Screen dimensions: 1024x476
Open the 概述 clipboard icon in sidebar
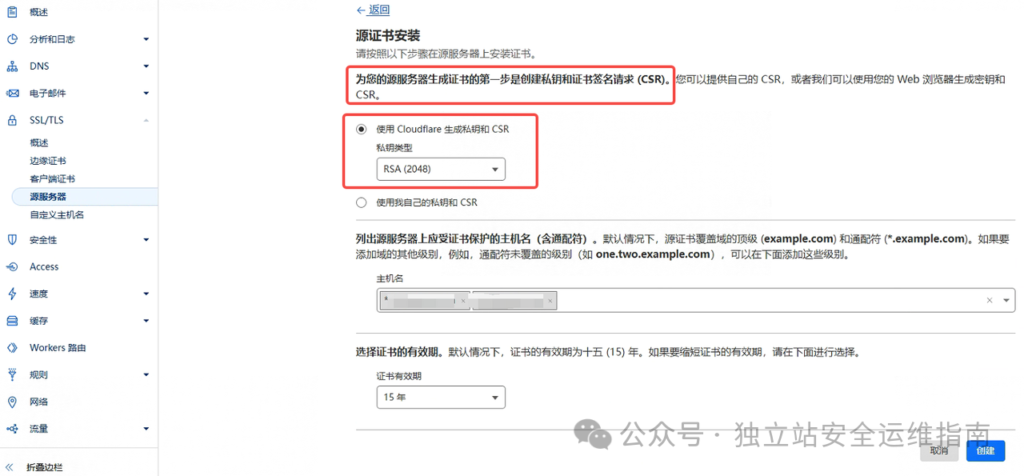12,12
